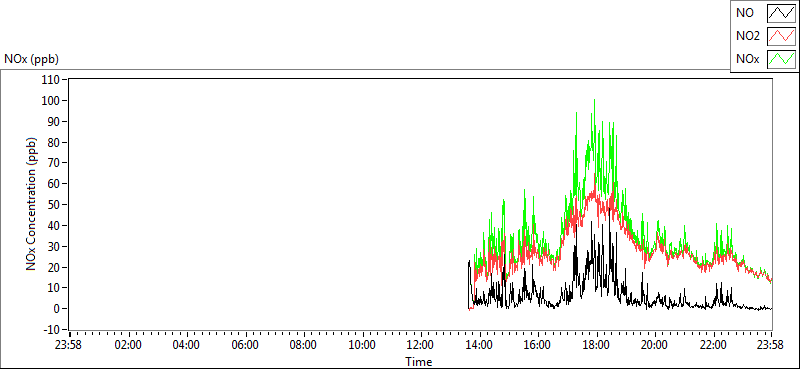Image resolution: width=800 pixels, height=369 pixels.
Task: Edit the -10 minimum y-axis value
Action: coord(52,329)
